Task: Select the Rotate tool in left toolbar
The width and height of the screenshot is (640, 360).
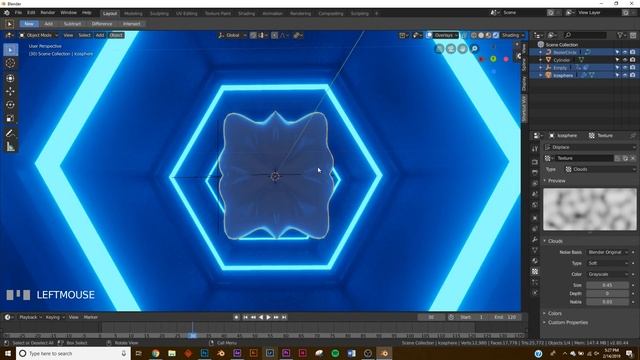Action: coord(11,105)
